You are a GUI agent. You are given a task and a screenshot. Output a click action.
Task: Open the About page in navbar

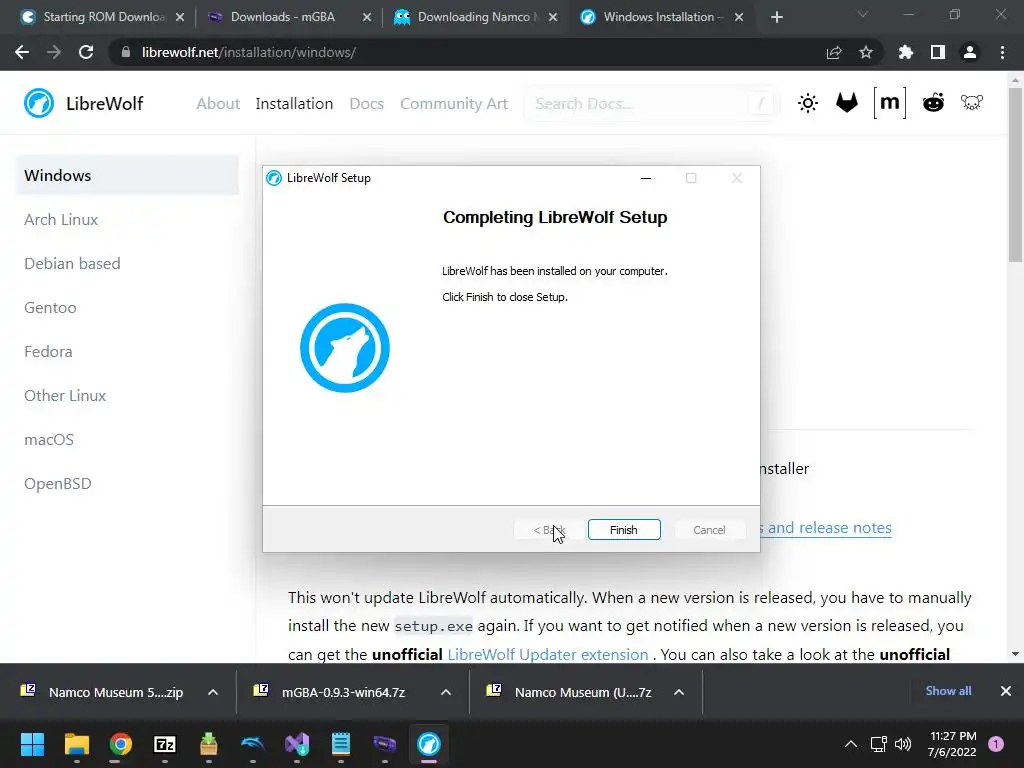[x=218, y=103]
